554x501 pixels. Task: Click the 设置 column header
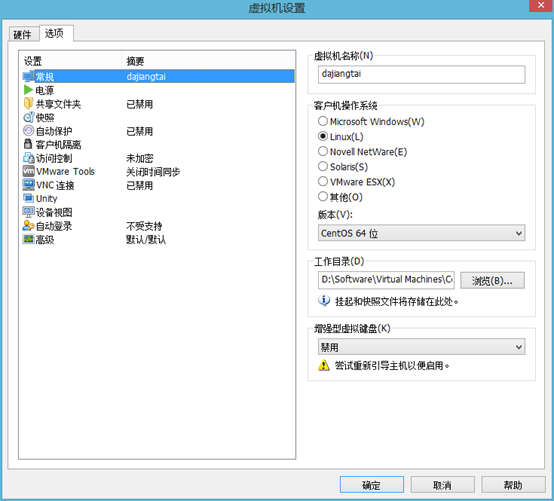point(70,61)
